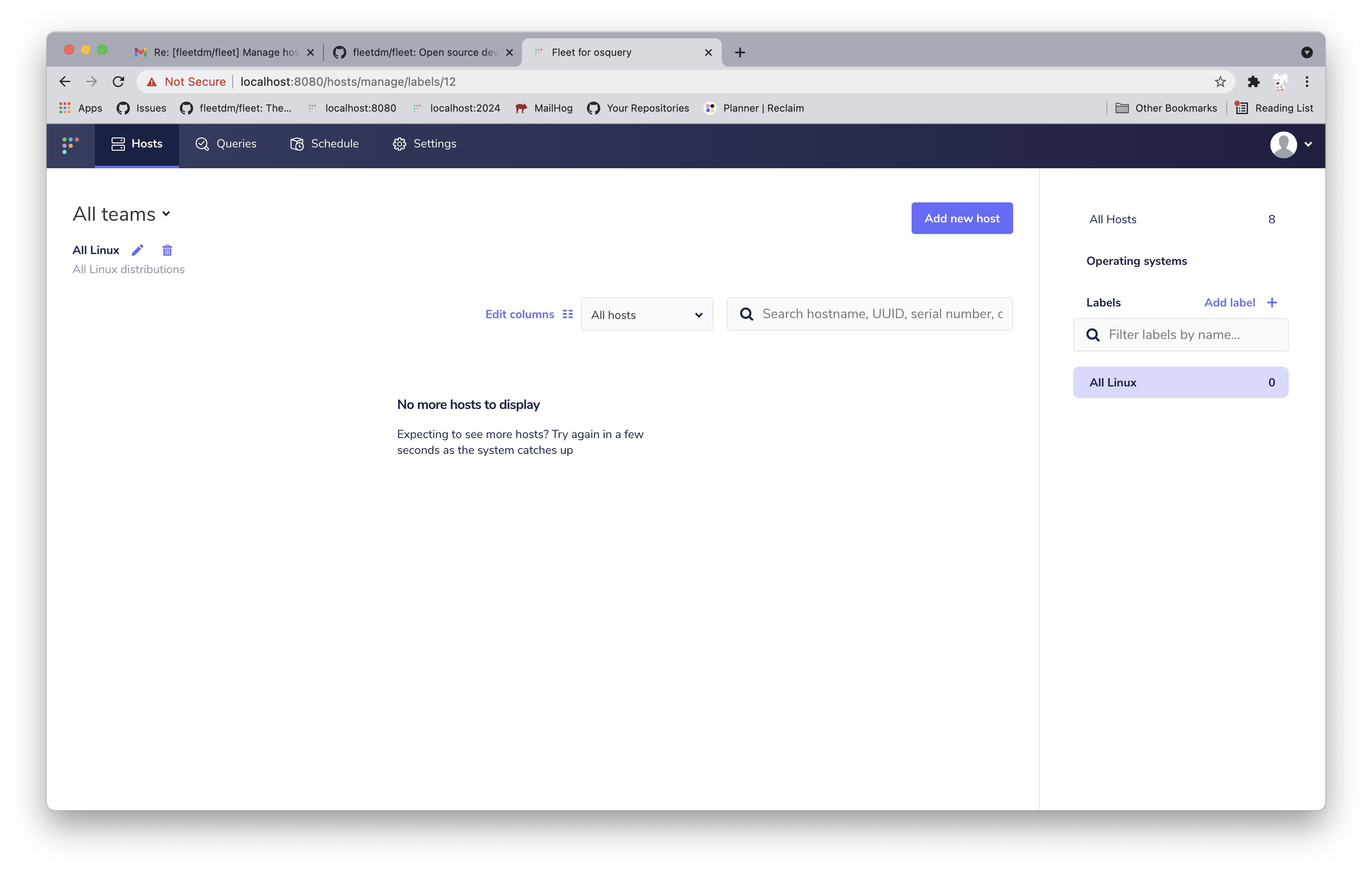This screenshot has width=1372, height=872.
Task: Click the Settings gear icon
Action: tap(400, 144)
